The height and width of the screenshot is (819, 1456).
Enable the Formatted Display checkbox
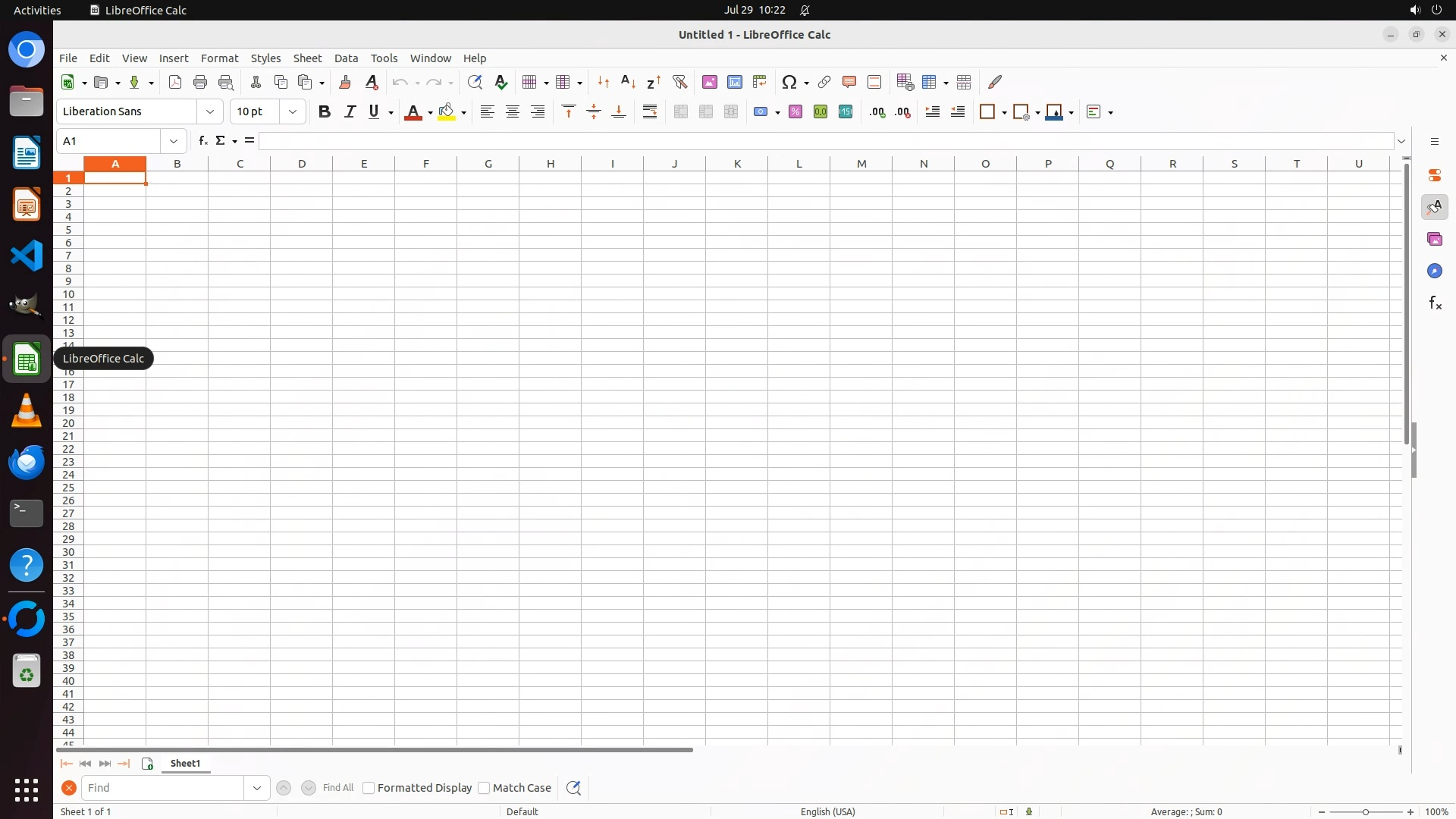click(x=369, y=788)
